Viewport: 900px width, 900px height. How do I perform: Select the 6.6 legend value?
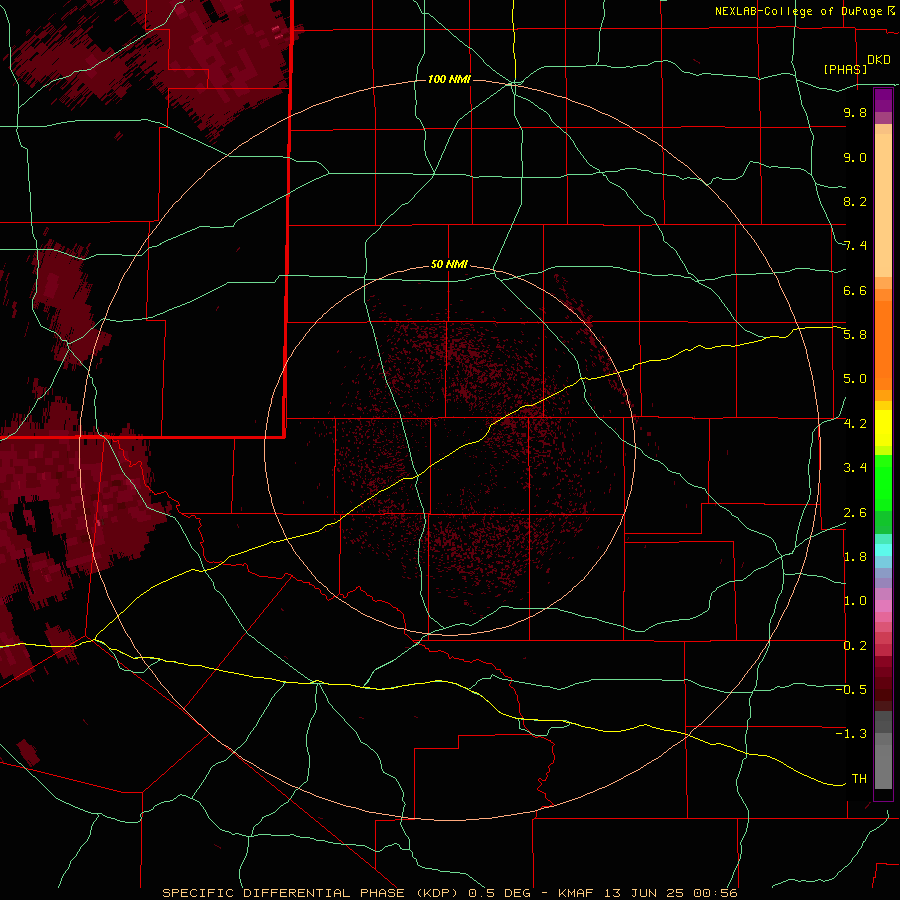click(855, 290)
